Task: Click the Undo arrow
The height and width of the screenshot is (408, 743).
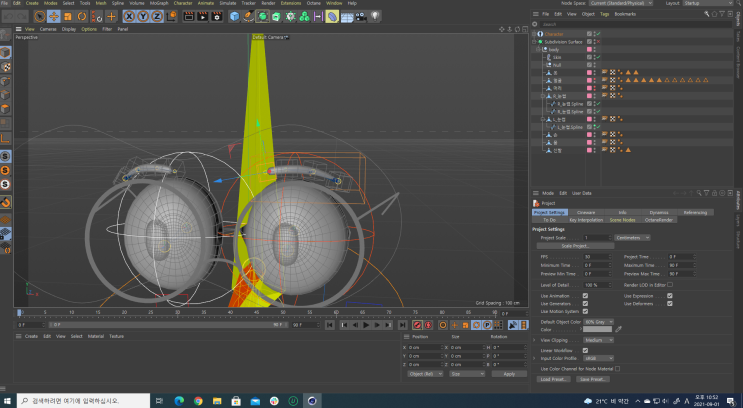Action: click(x=8, y=17)
